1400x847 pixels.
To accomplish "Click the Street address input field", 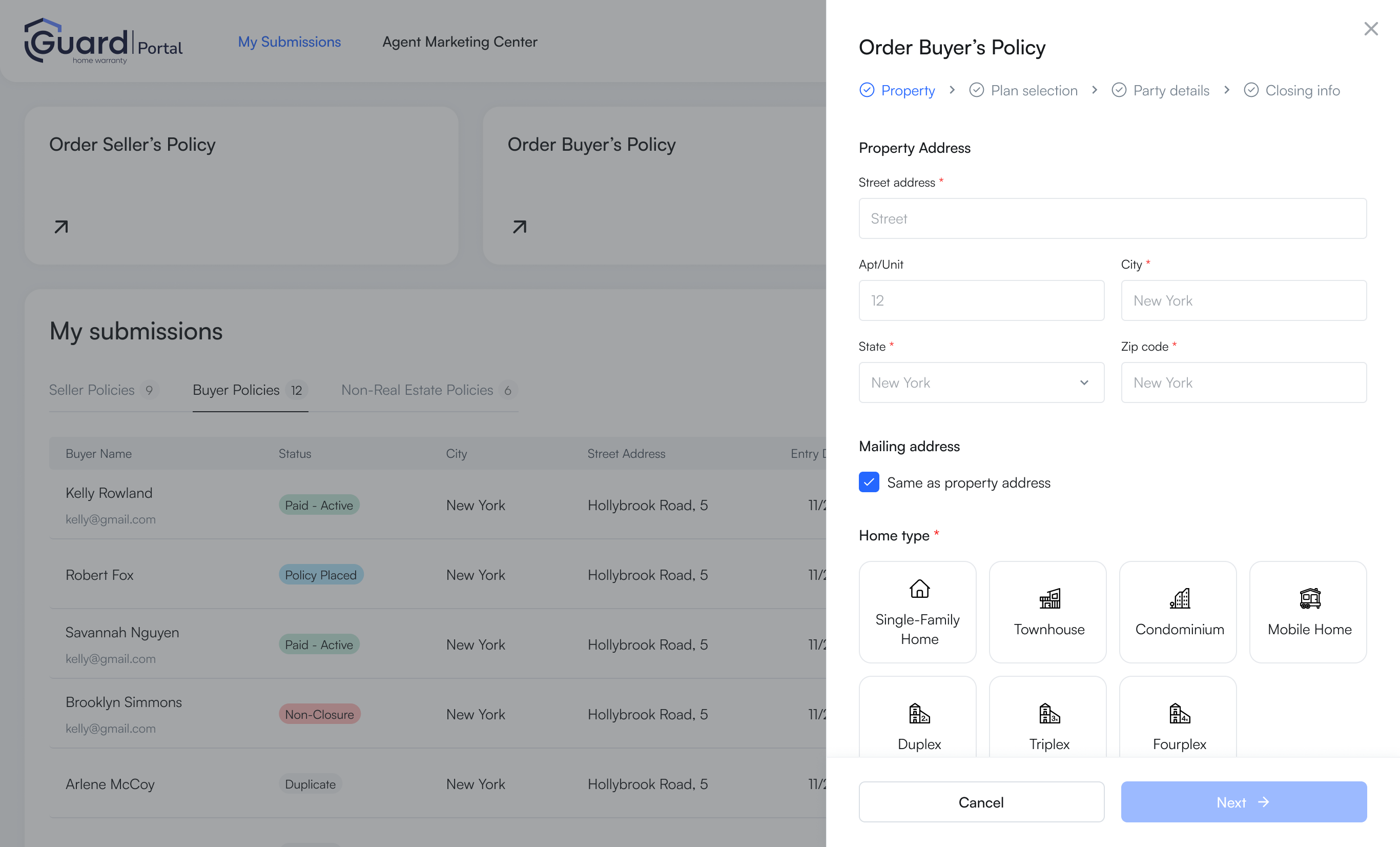I will coord(1112,218).
